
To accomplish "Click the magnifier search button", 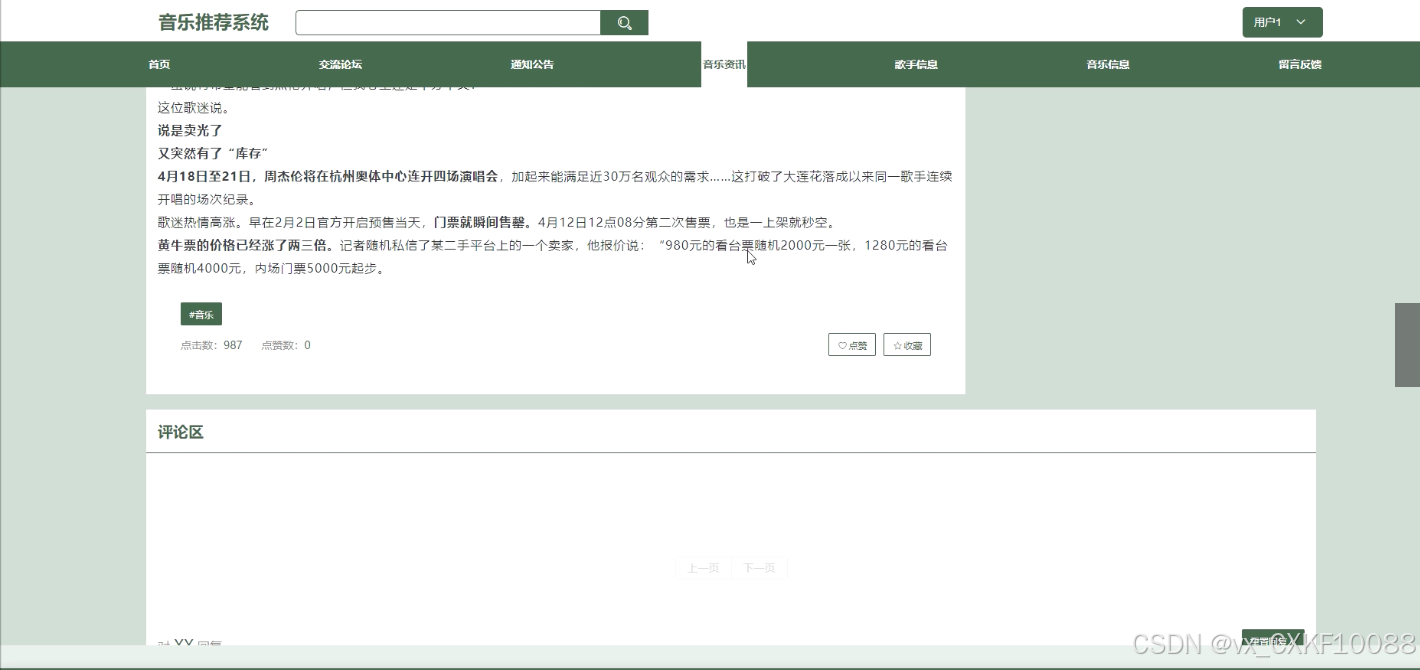I will point(624,23).
